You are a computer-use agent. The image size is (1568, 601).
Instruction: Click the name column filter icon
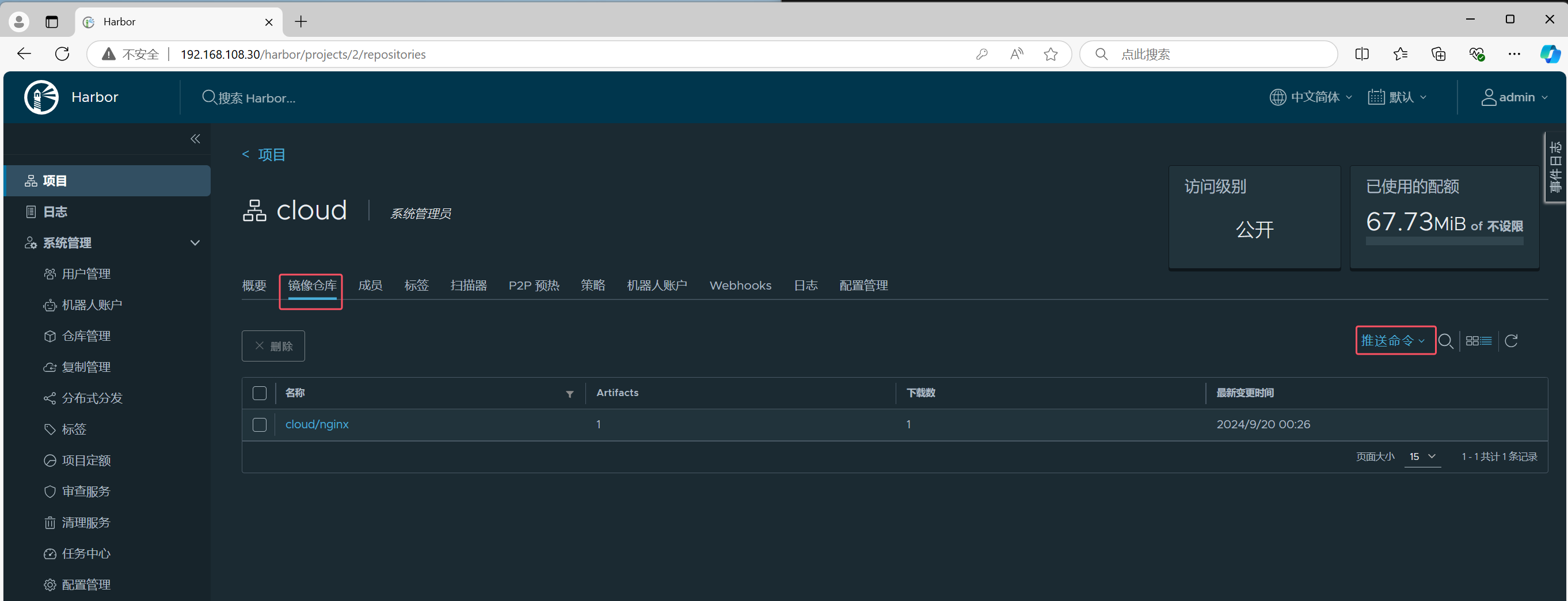[570, 394]
